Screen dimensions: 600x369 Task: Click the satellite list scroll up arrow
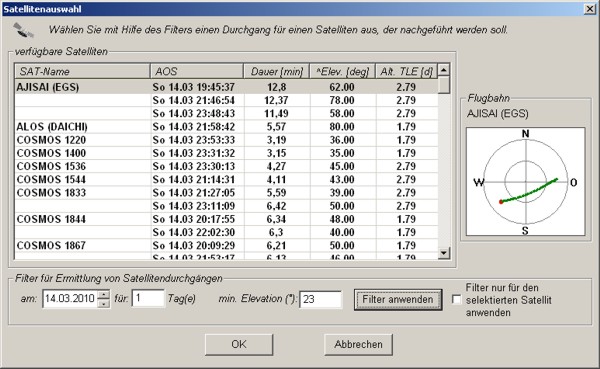[444, 70]
